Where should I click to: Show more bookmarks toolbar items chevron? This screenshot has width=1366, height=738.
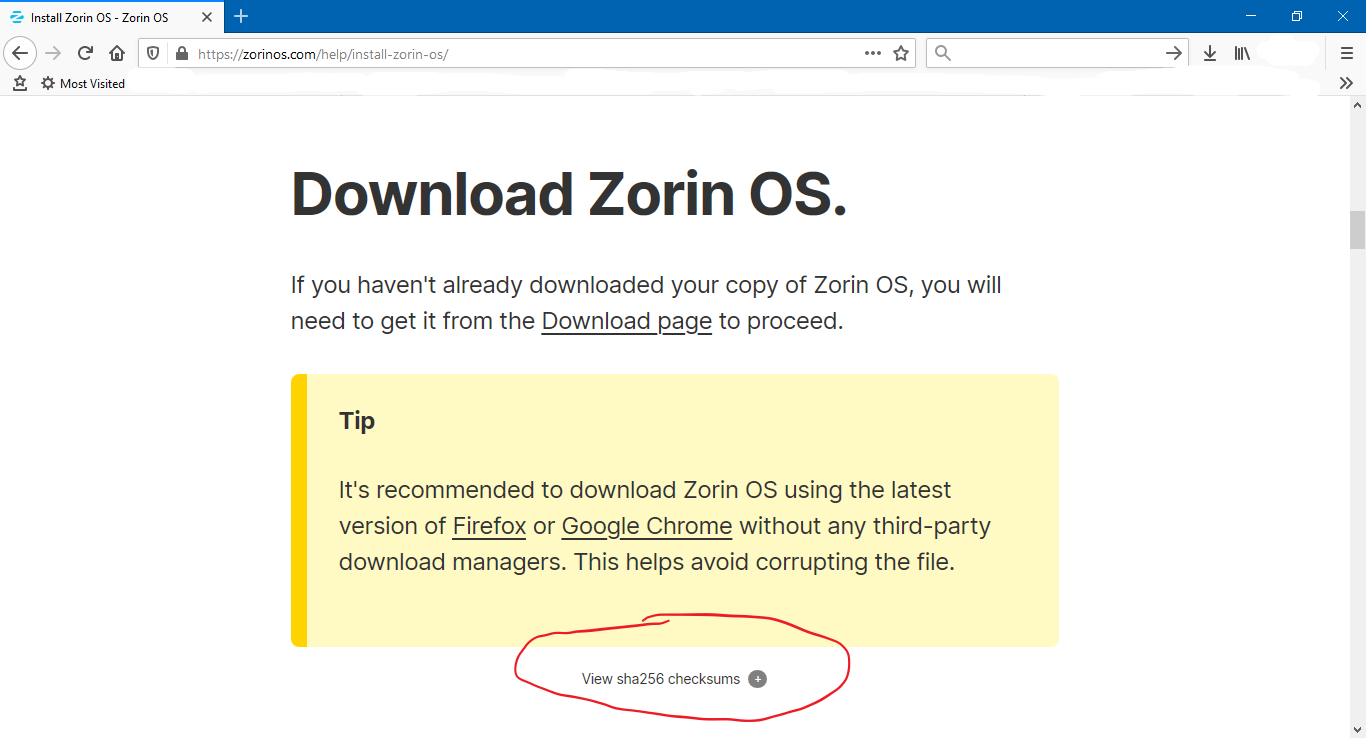1346,84
